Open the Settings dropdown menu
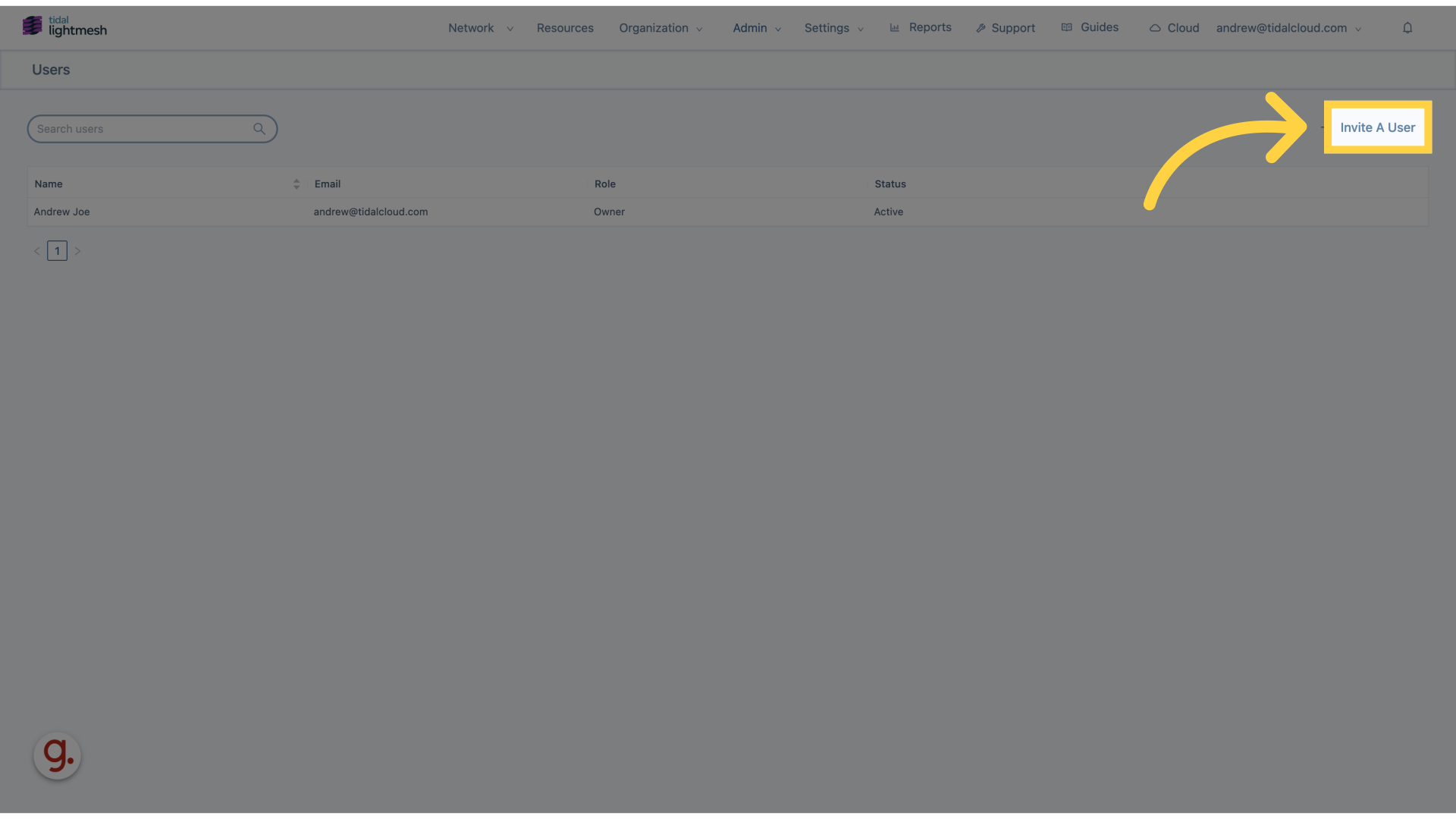 [x=832, y=27]
